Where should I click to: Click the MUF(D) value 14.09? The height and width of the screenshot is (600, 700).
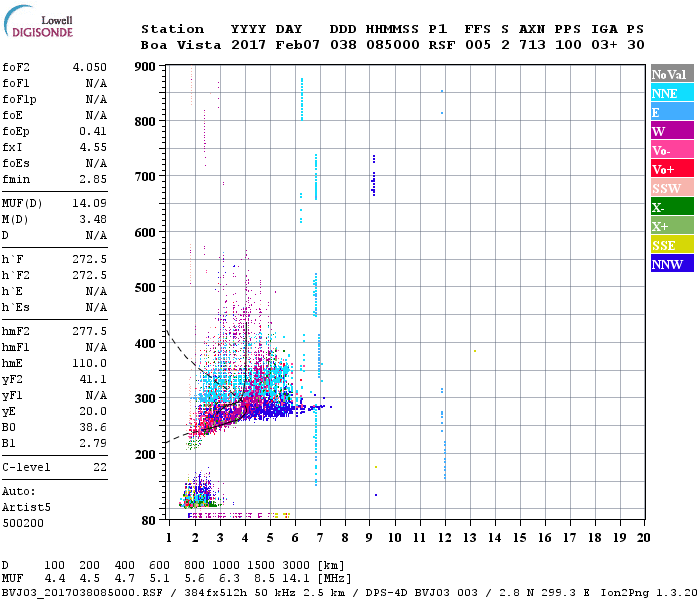pos(90,204)
